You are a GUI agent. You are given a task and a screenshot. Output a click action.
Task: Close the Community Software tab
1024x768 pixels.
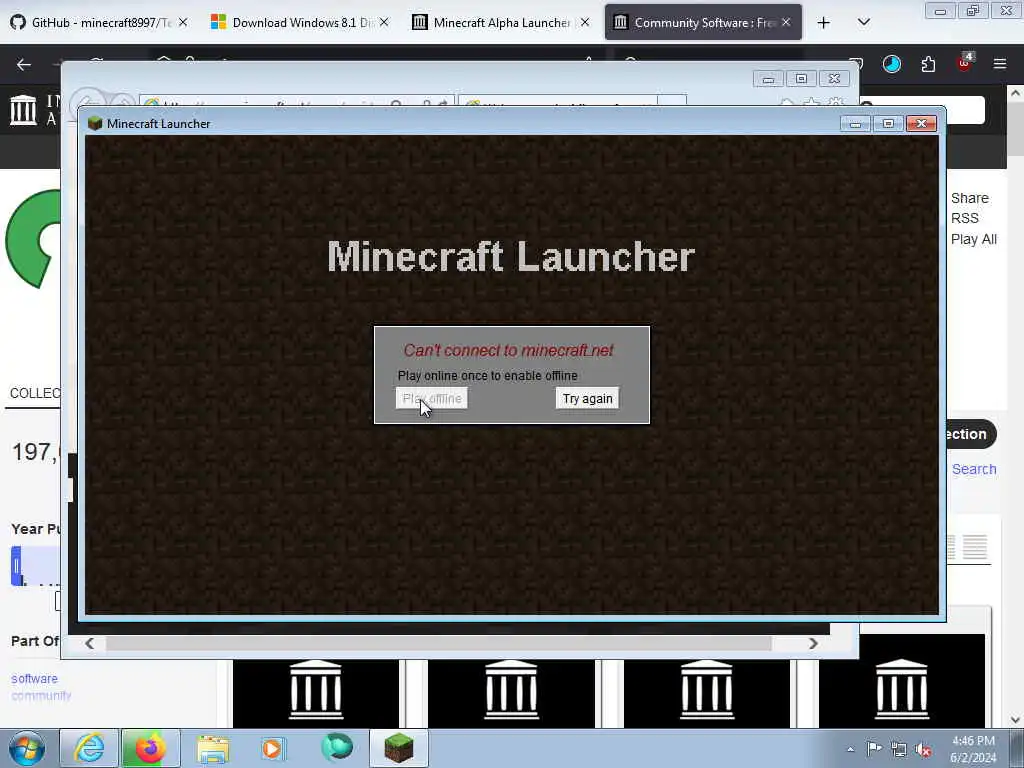pos(786,22)
